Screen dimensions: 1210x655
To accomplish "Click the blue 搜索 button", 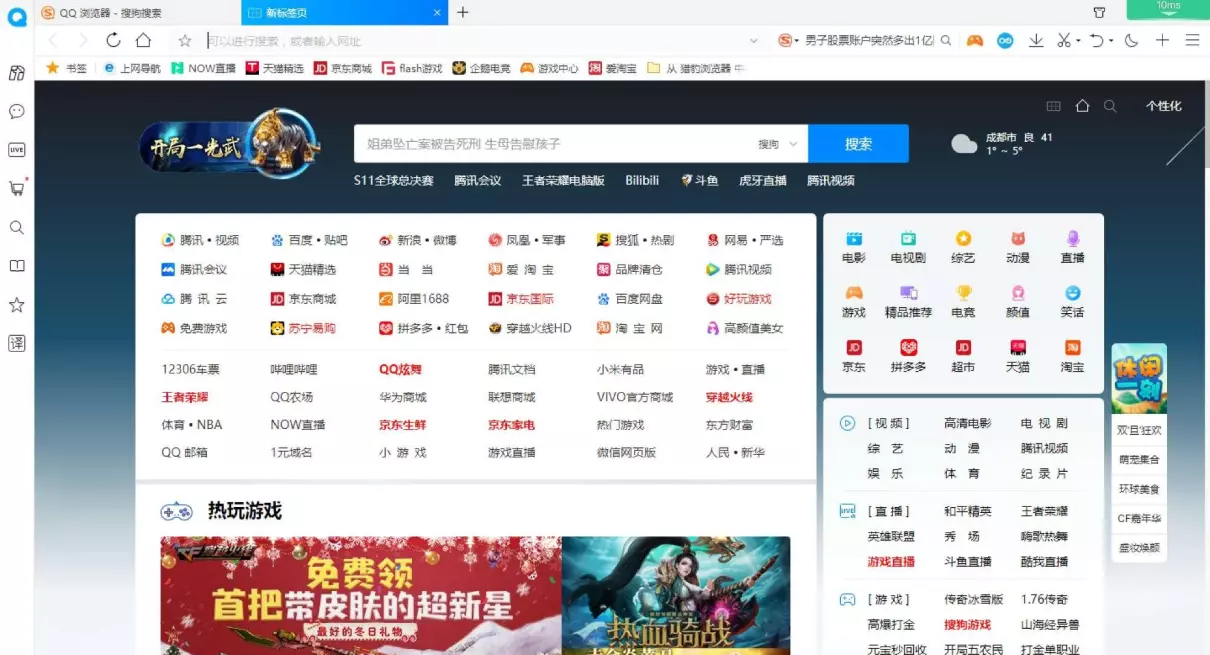I will pos(858,144).
